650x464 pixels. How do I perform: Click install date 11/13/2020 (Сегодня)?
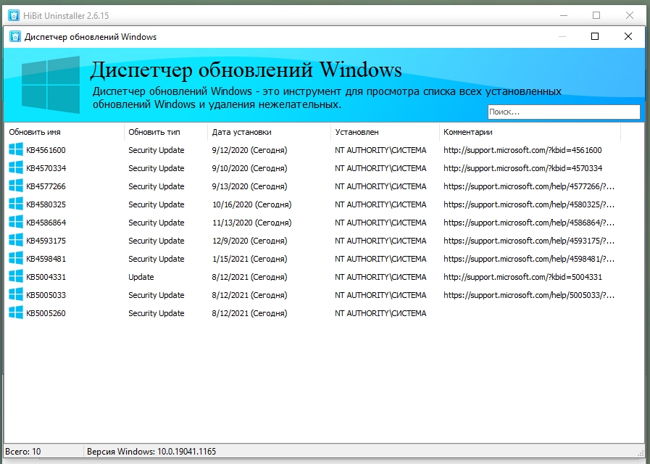pos(252,223)
